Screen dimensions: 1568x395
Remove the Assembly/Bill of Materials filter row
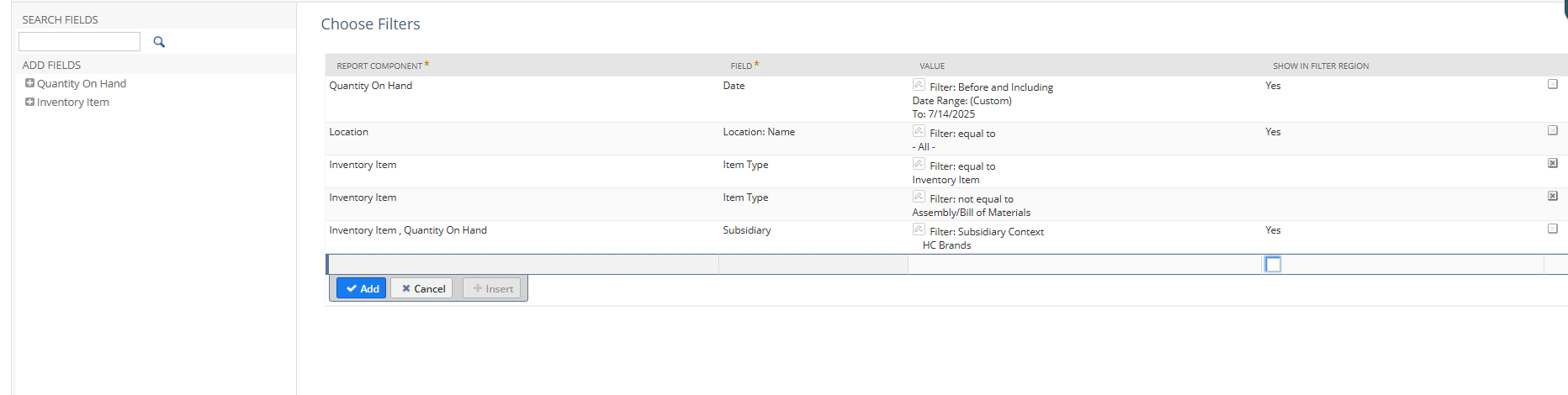tap(1553, 196)
